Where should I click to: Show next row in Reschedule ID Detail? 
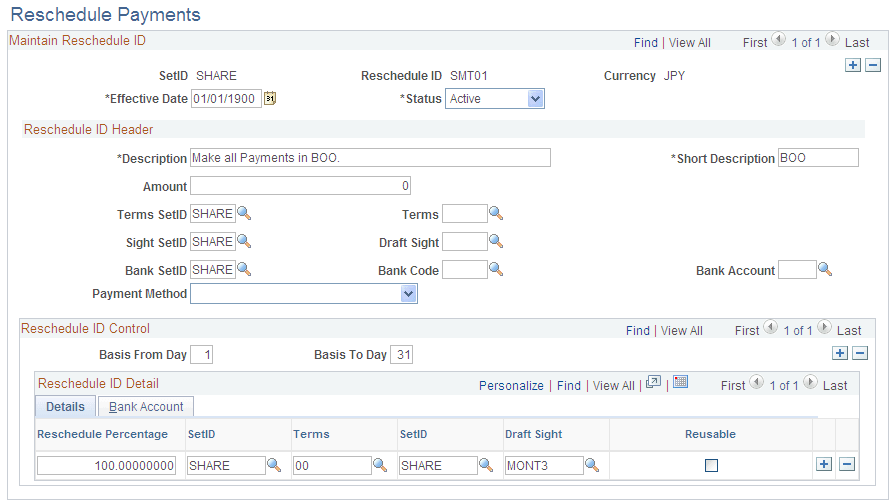coord(810,382)
